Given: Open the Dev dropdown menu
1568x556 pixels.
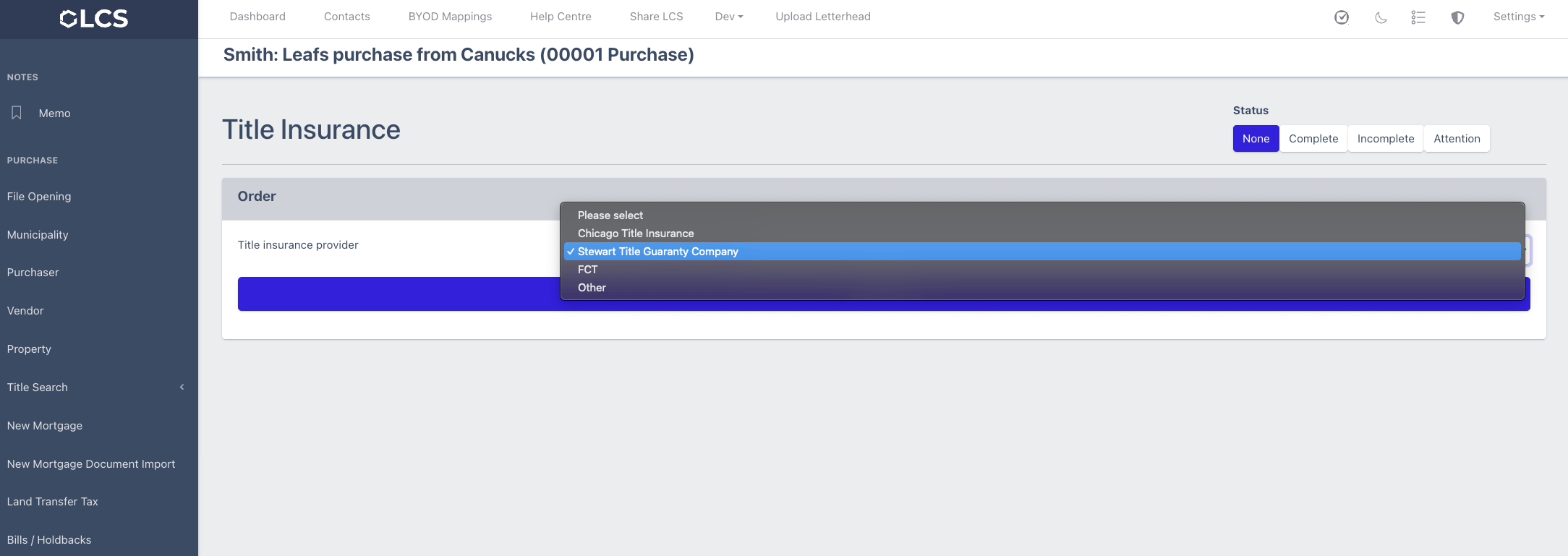Looking at the screenshot, I should 728,17.
